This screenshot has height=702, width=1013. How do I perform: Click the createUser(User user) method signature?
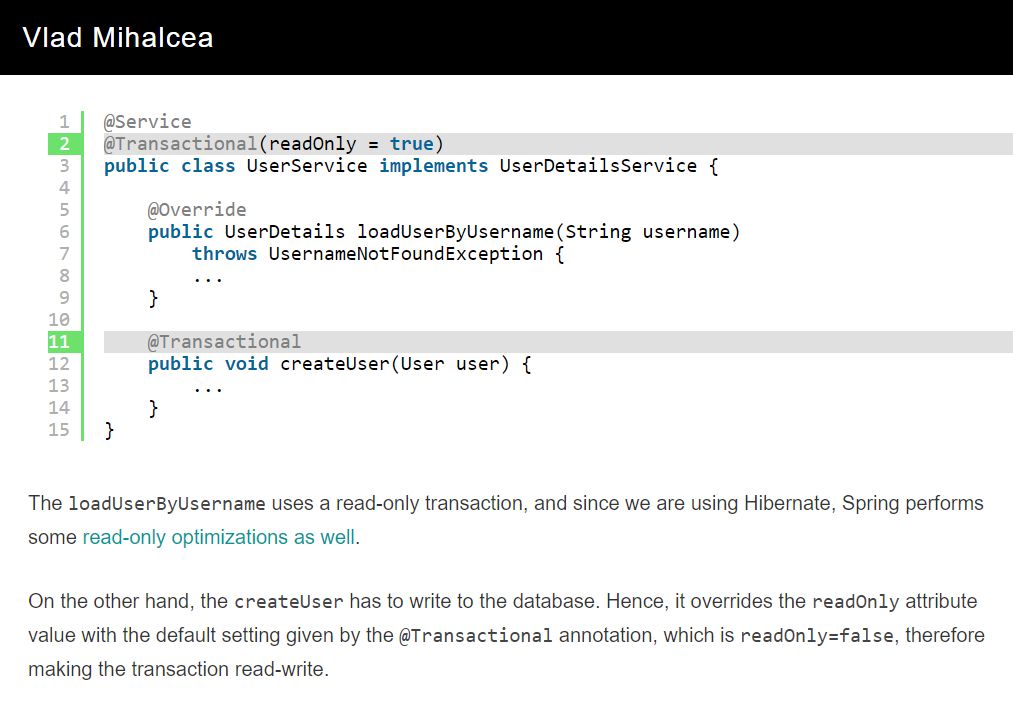[x=395, y=364]
